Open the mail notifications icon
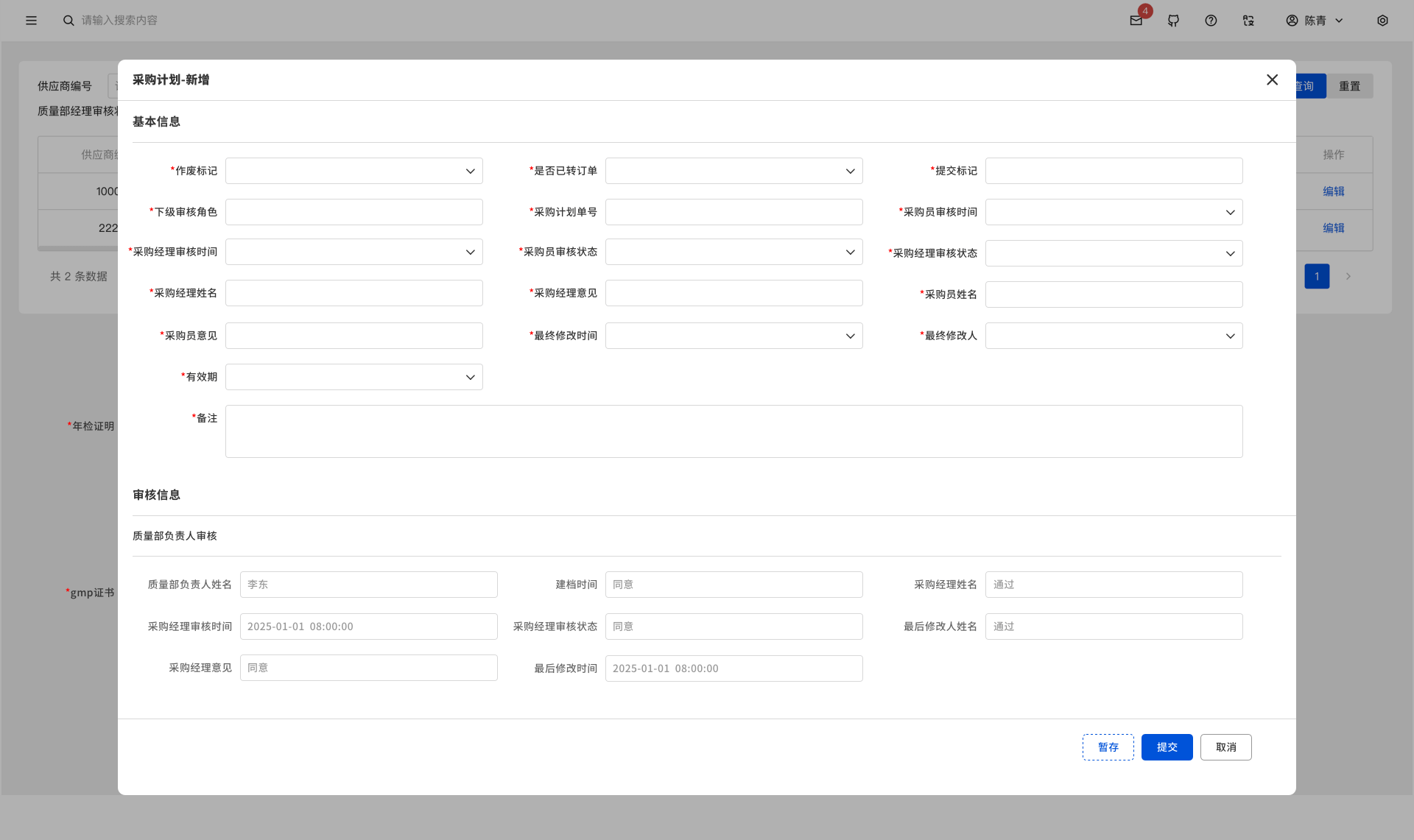 [x=1136, y=21]
